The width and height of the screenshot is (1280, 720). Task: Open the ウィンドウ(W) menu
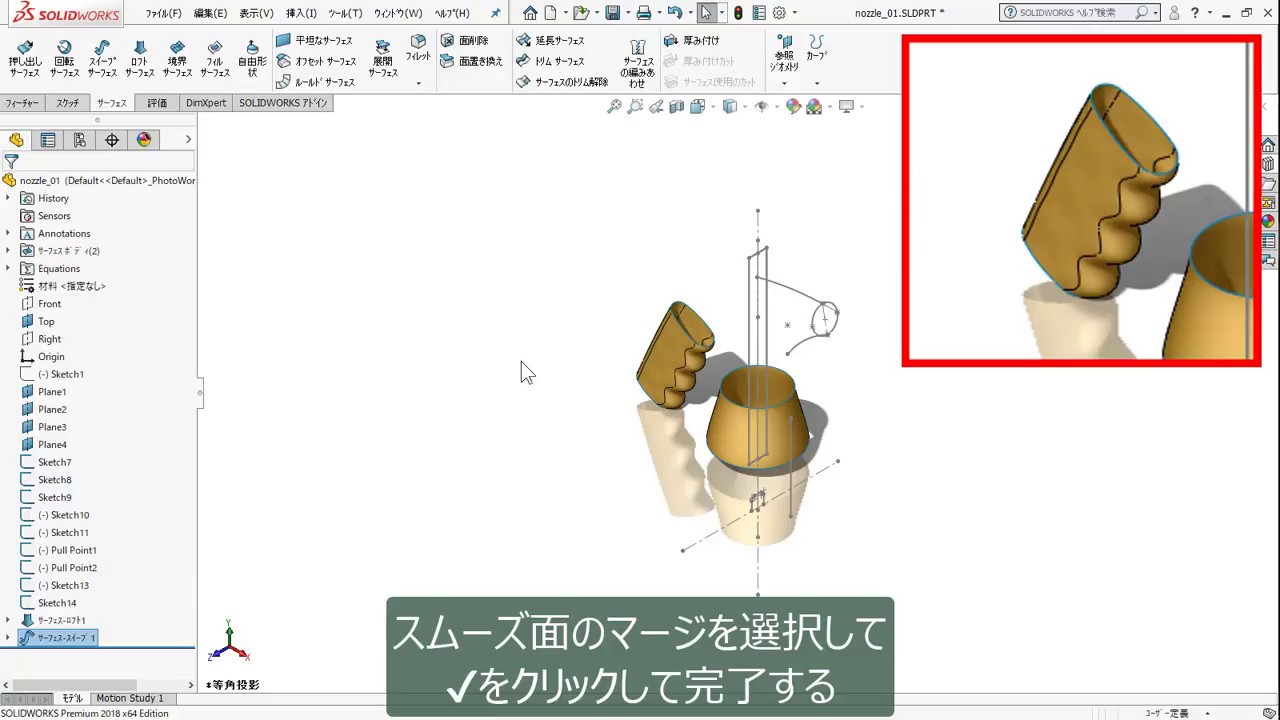click(398, 13)
